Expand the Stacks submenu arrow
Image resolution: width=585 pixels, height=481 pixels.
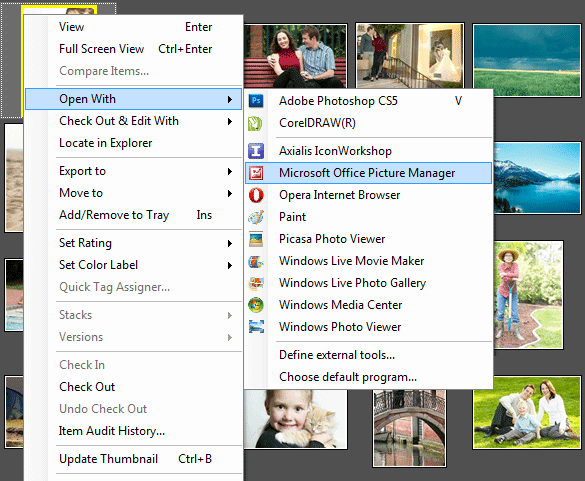coord(230,315)
